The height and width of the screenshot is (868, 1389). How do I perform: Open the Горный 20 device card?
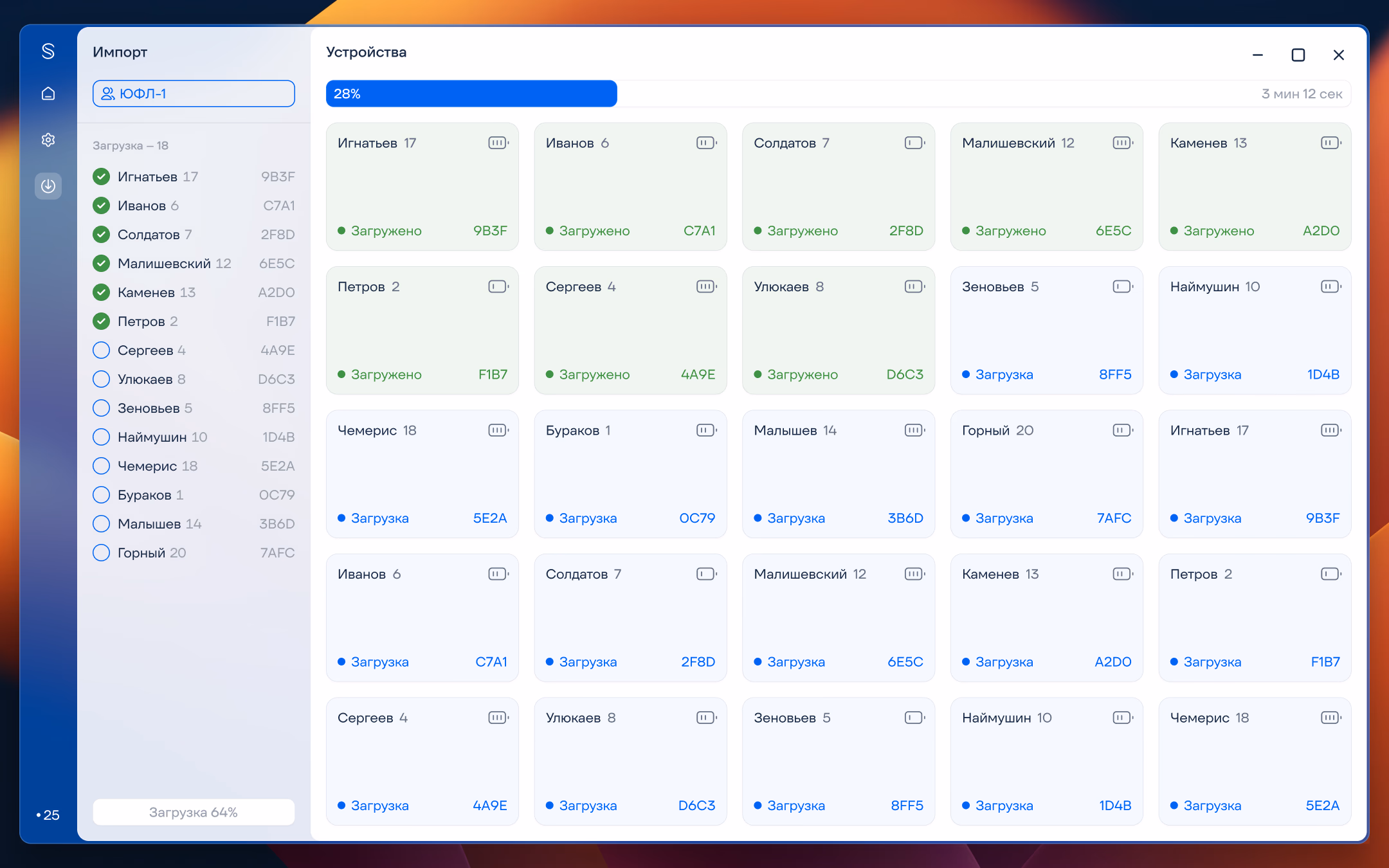pos(1046,474)
